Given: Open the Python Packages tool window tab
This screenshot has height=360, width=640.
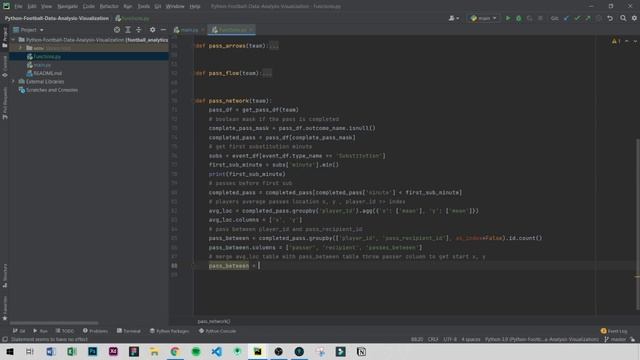Looking at the screenshot, I should (x=169, y=331).
